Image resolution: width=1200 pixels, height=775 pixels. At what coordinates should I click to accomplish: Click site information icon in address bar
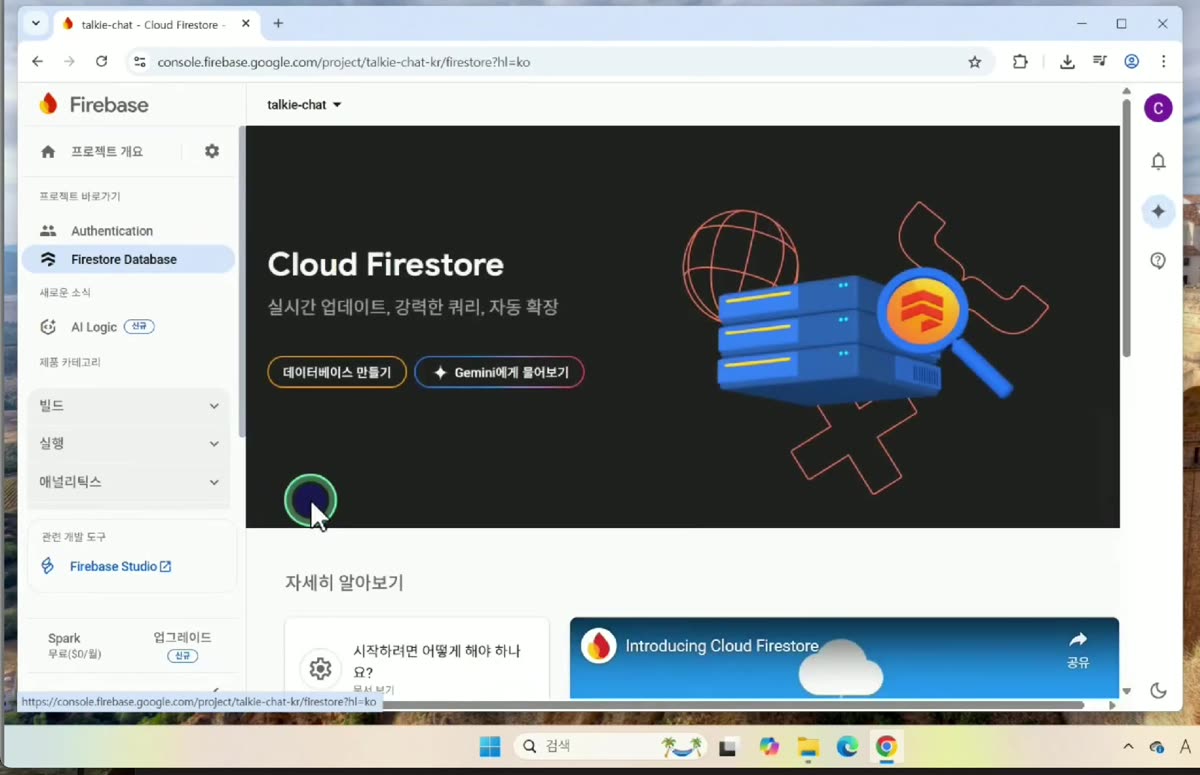coord(139,62)
